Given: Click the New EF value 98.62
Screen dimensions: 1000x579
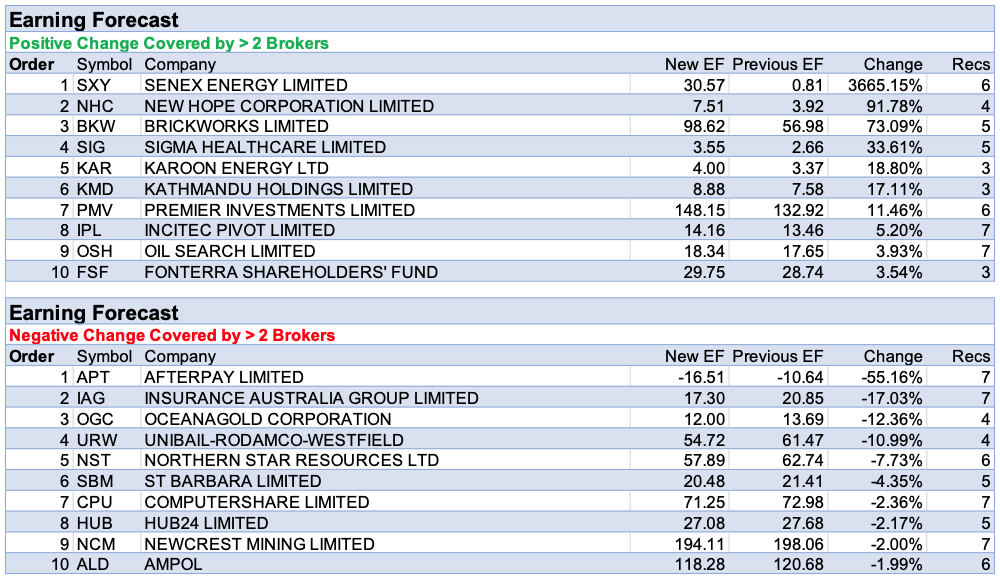Looking at the screenshot, I should (x=703, y=127).
